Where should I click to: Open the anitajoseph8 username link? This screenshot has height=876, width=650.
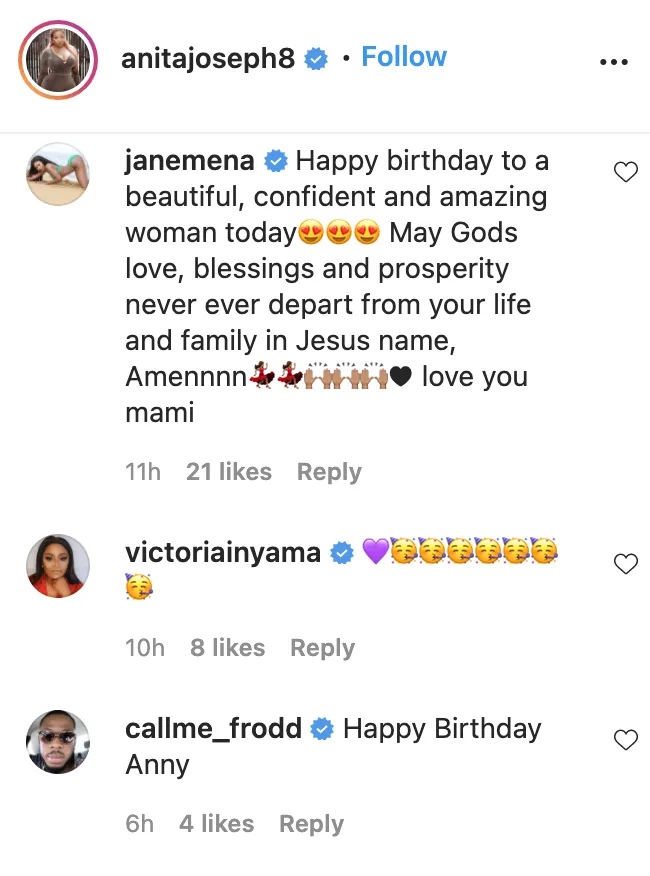pyautogui.click(x=208, y=60)
